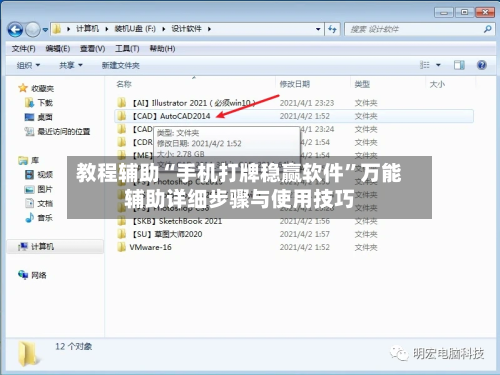
Task: Click the Forward navigation arrow
Action: click(33, 30)
